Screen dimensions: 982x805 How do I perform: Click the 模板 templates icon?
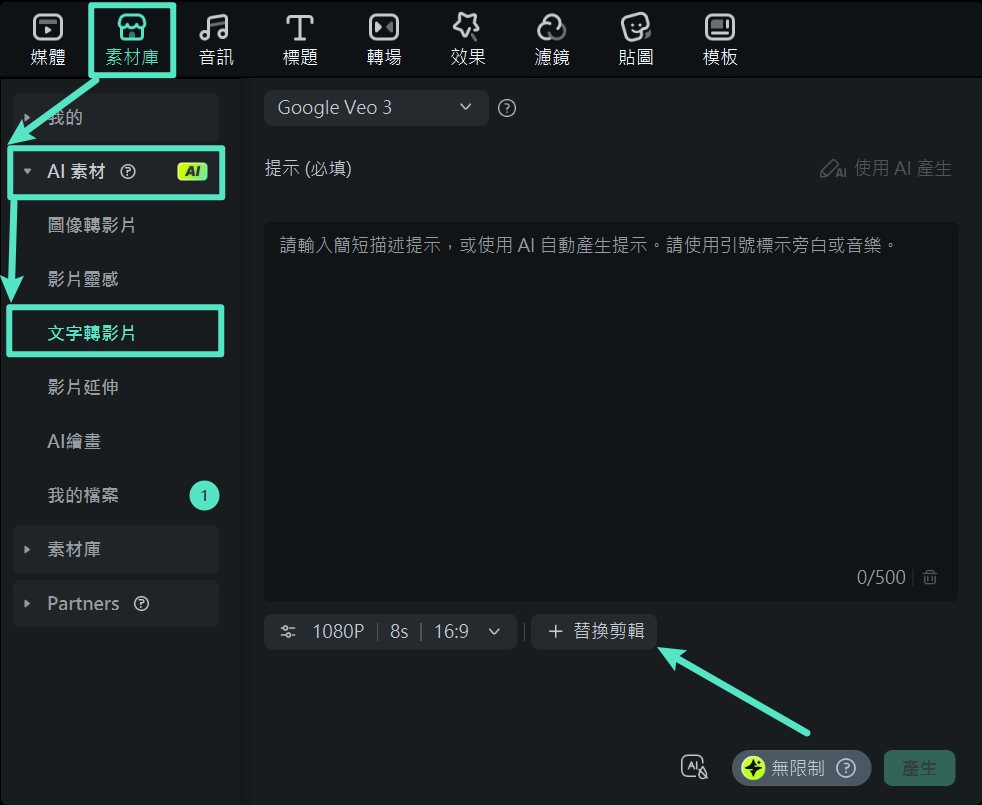(719, 38)
